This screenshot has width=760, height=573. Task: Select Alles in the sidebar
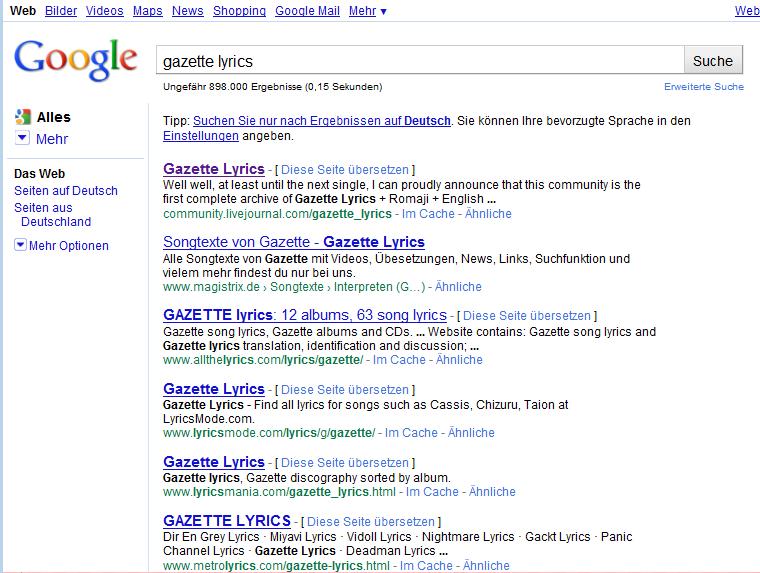tap(53, 117)
